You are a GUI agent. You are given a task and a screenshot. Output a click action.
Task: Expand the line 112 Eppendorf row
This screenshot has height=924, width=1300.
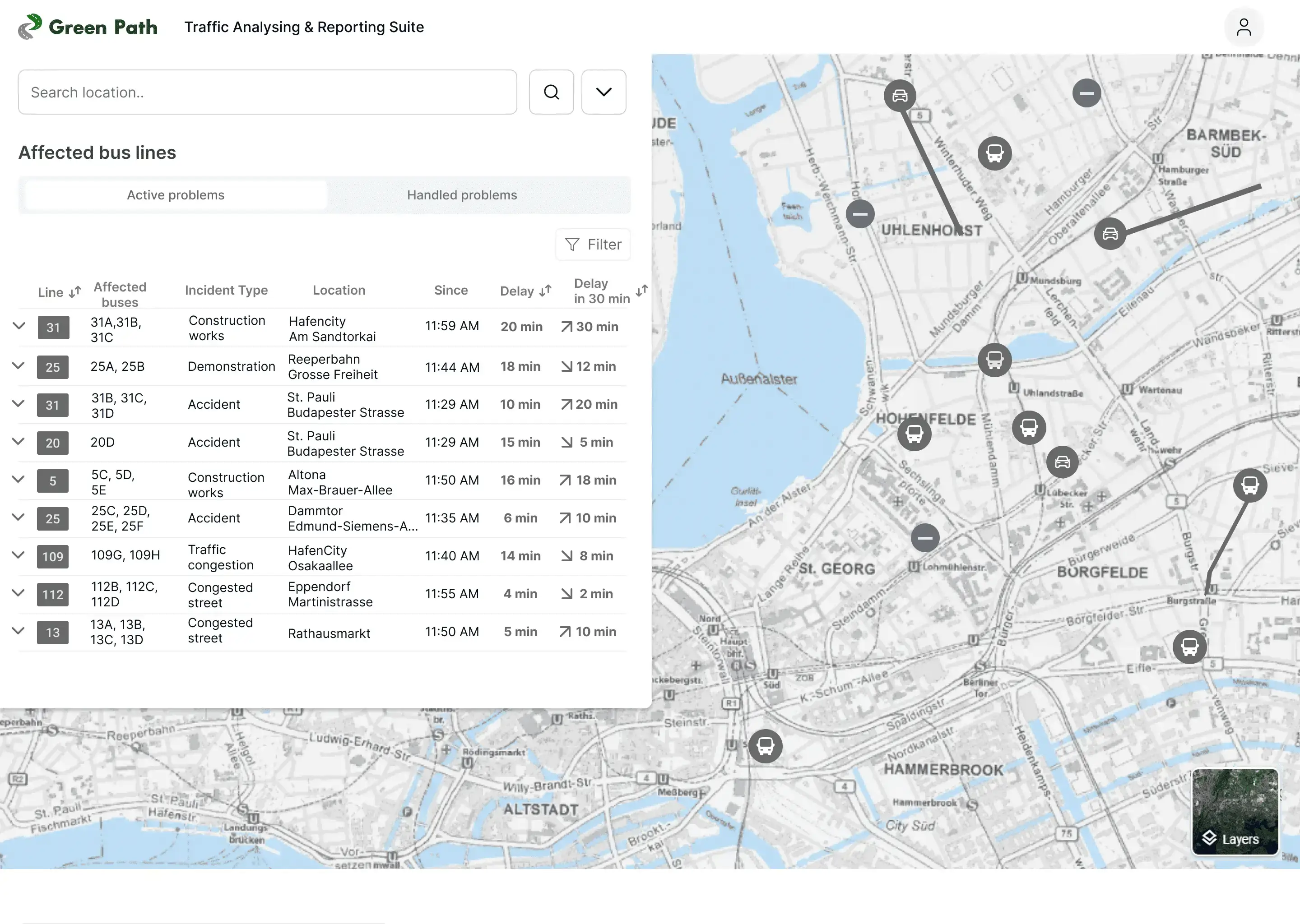coord(19,593)
